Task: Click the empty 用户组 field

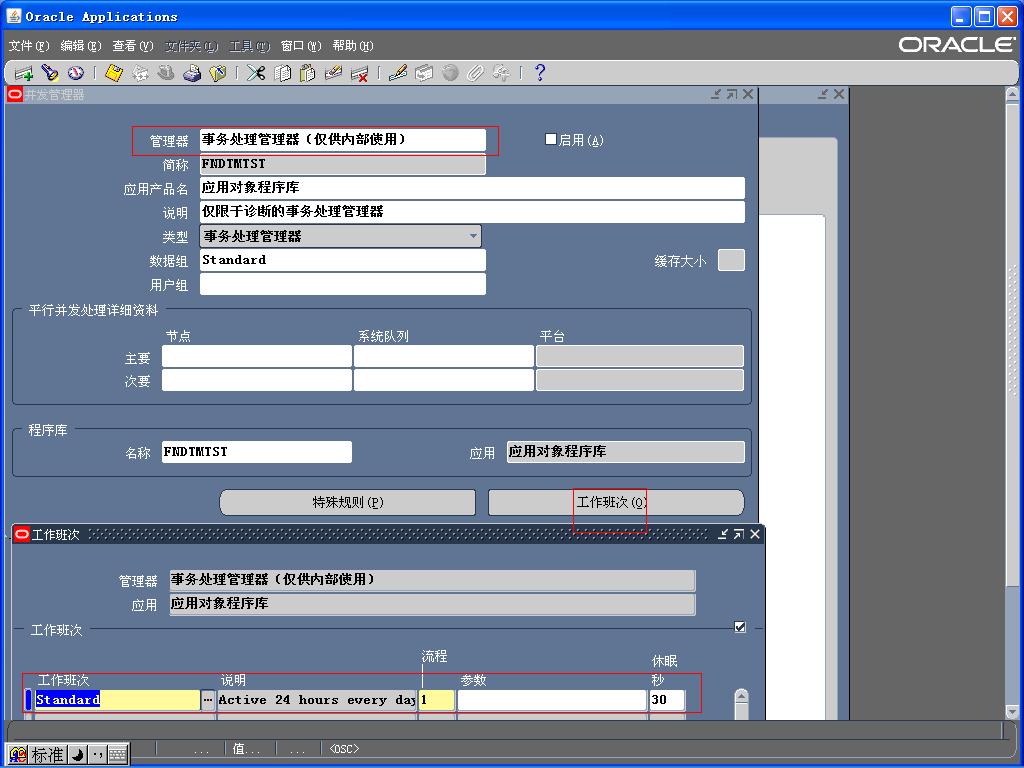Action: 343,284
